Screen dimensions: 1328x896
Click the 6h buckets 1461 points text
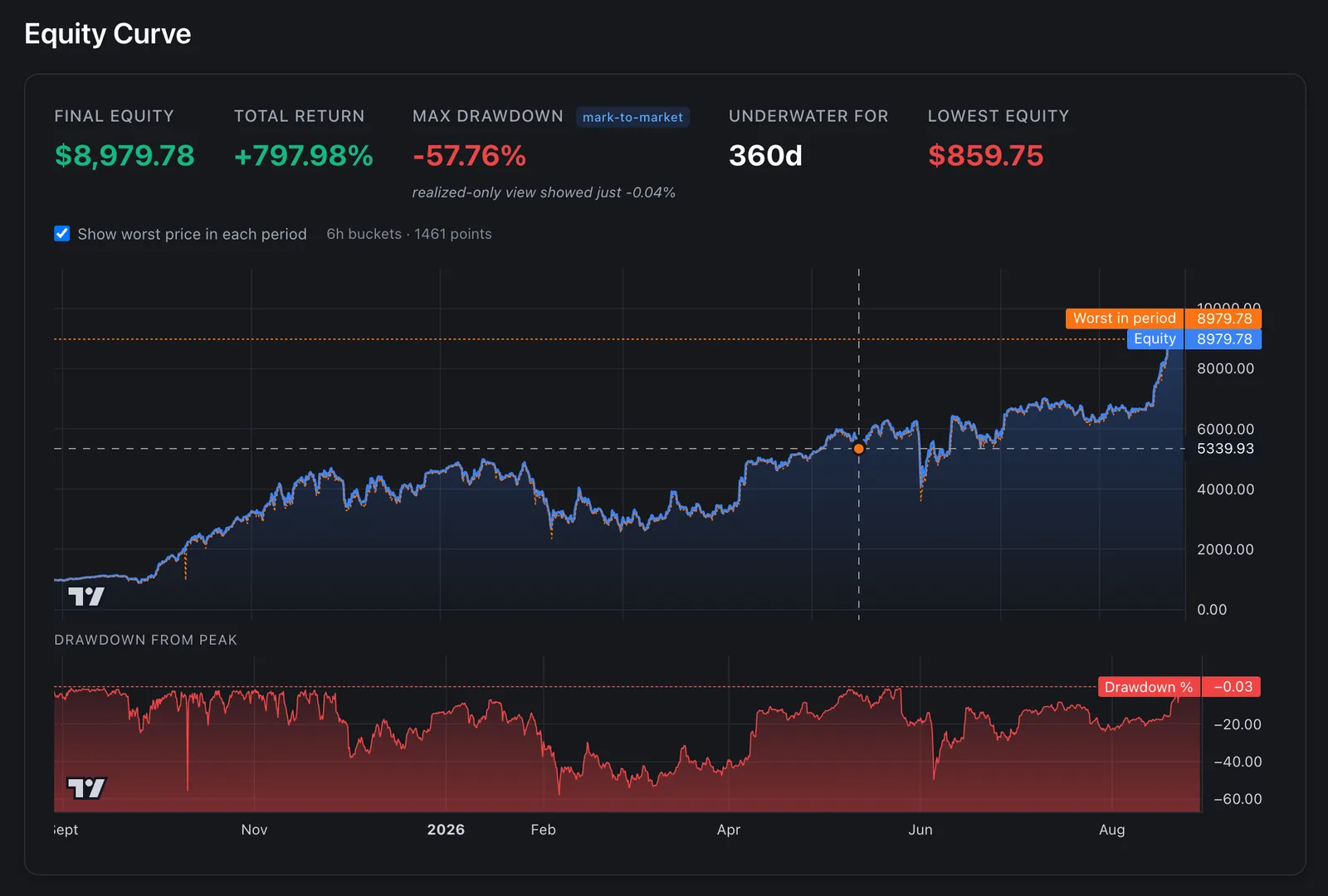click(409, 234)
